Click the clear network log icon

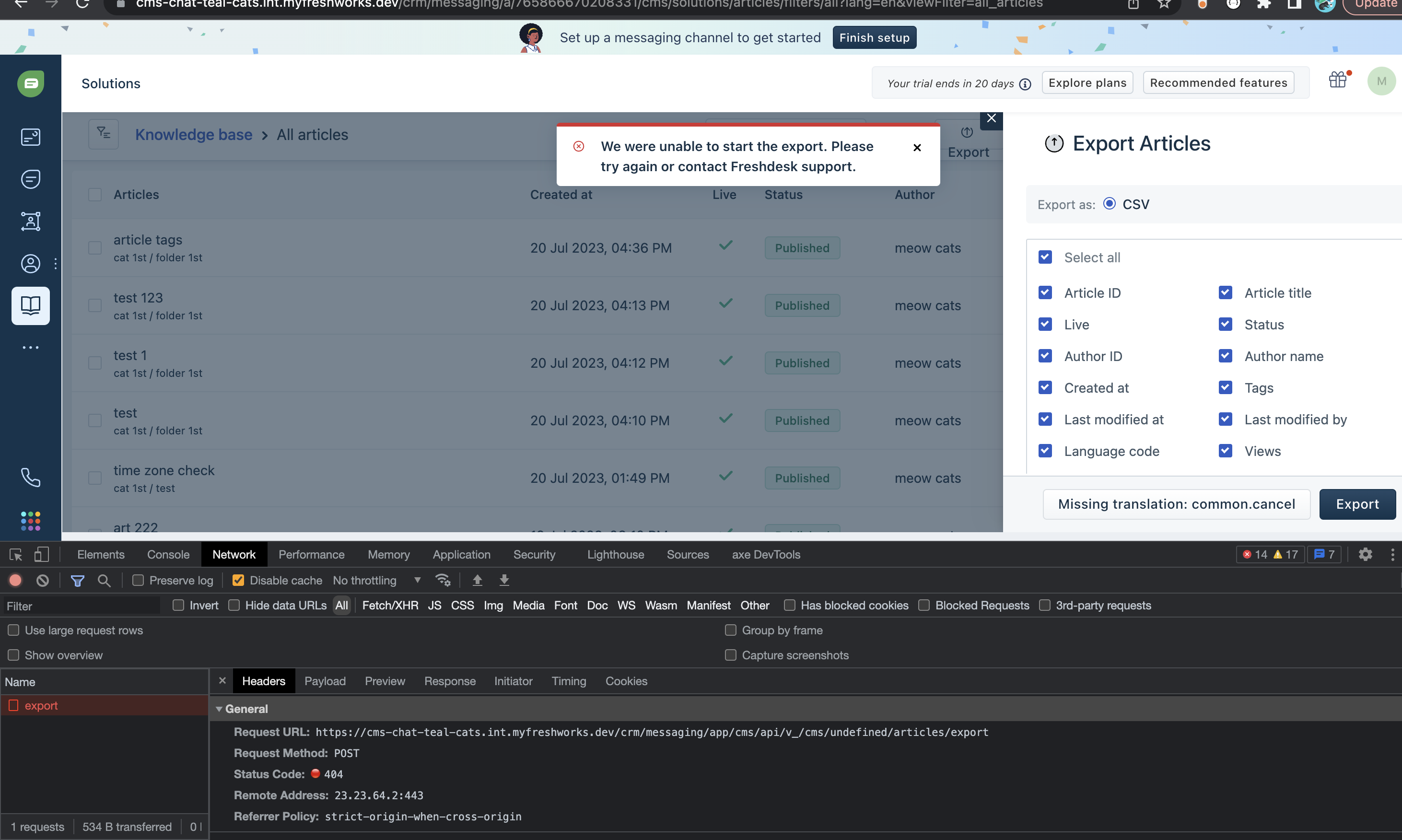pos(43,580)
